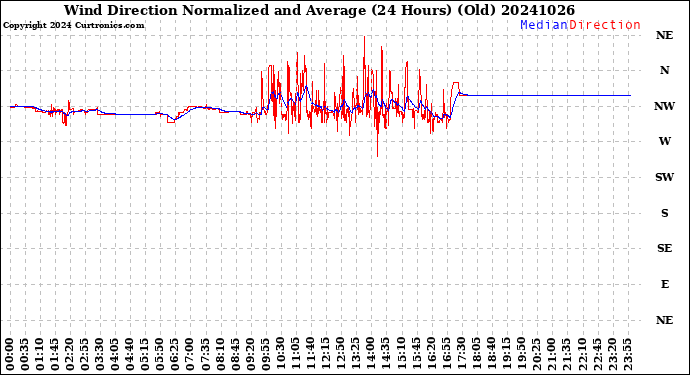This screenshot has width=690, height=375.
Task: Click the '16:20' time label
Action: (431, 354)
